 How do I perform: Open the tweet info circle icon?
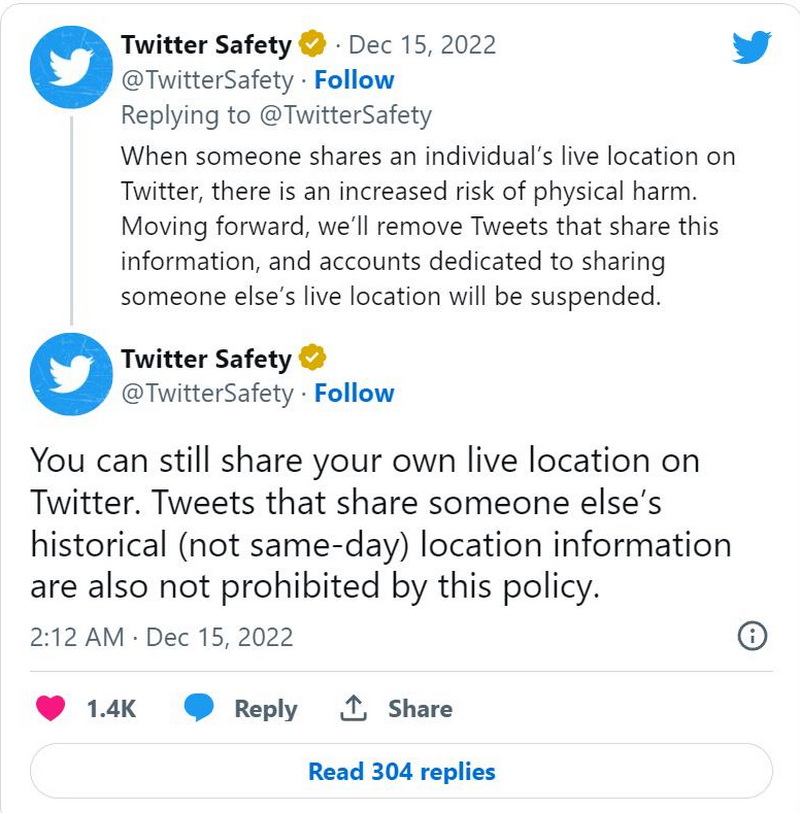pos(751,636)
